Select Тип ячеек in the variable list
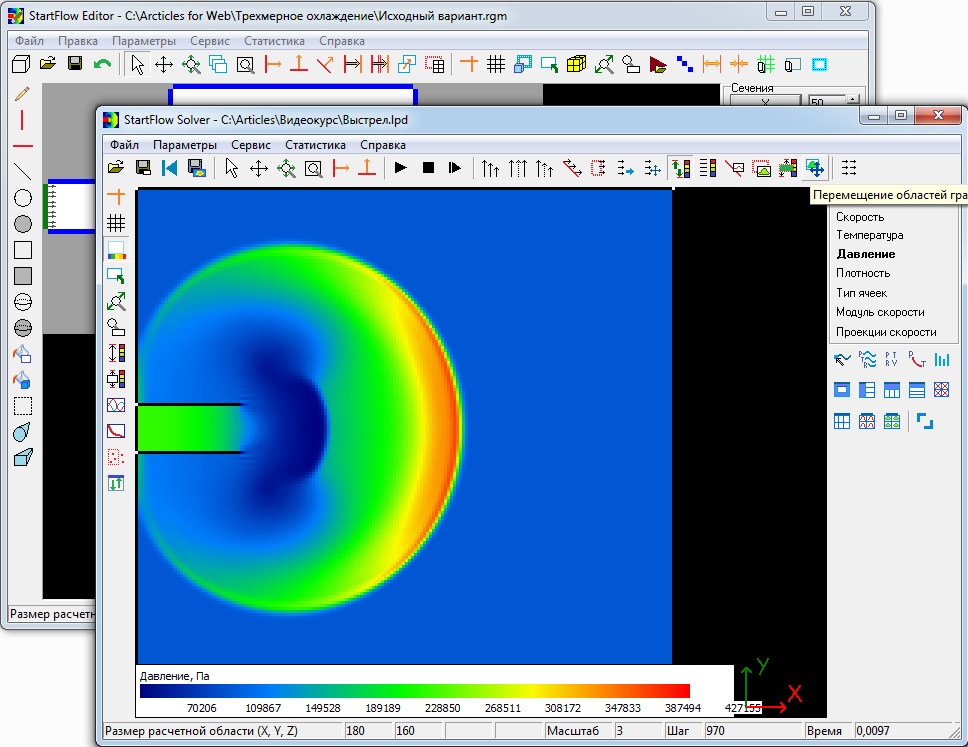 pyautogui.click(x=861, y=293)
